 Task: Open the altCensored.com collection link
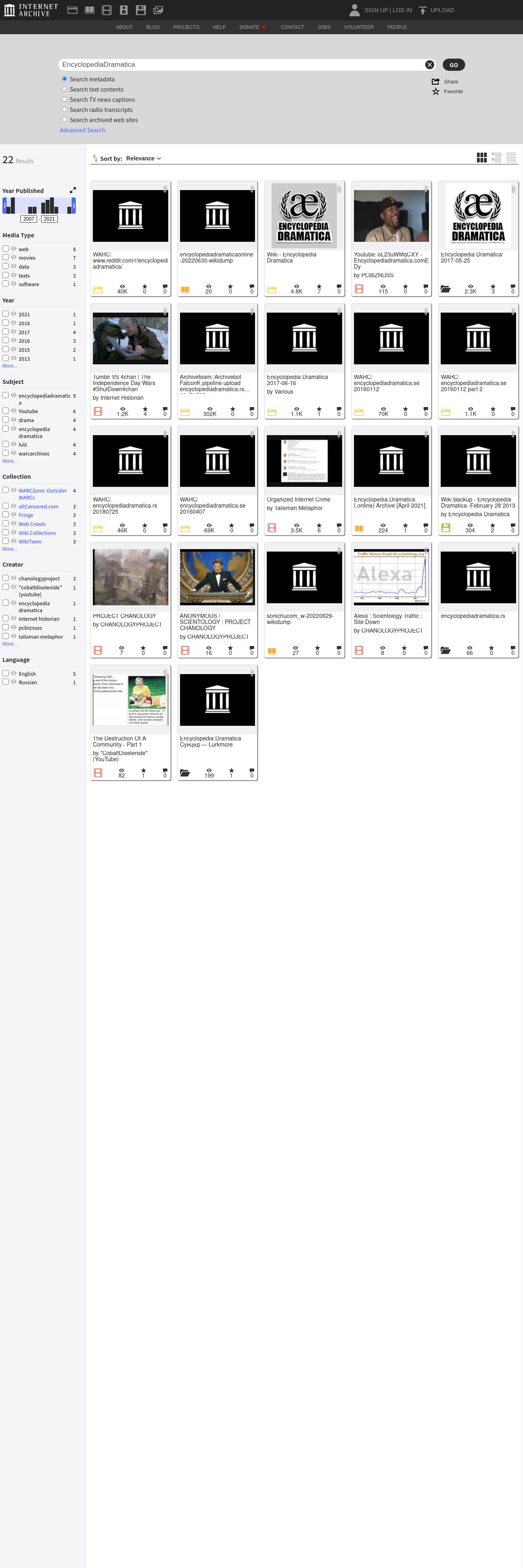[38, 506]
